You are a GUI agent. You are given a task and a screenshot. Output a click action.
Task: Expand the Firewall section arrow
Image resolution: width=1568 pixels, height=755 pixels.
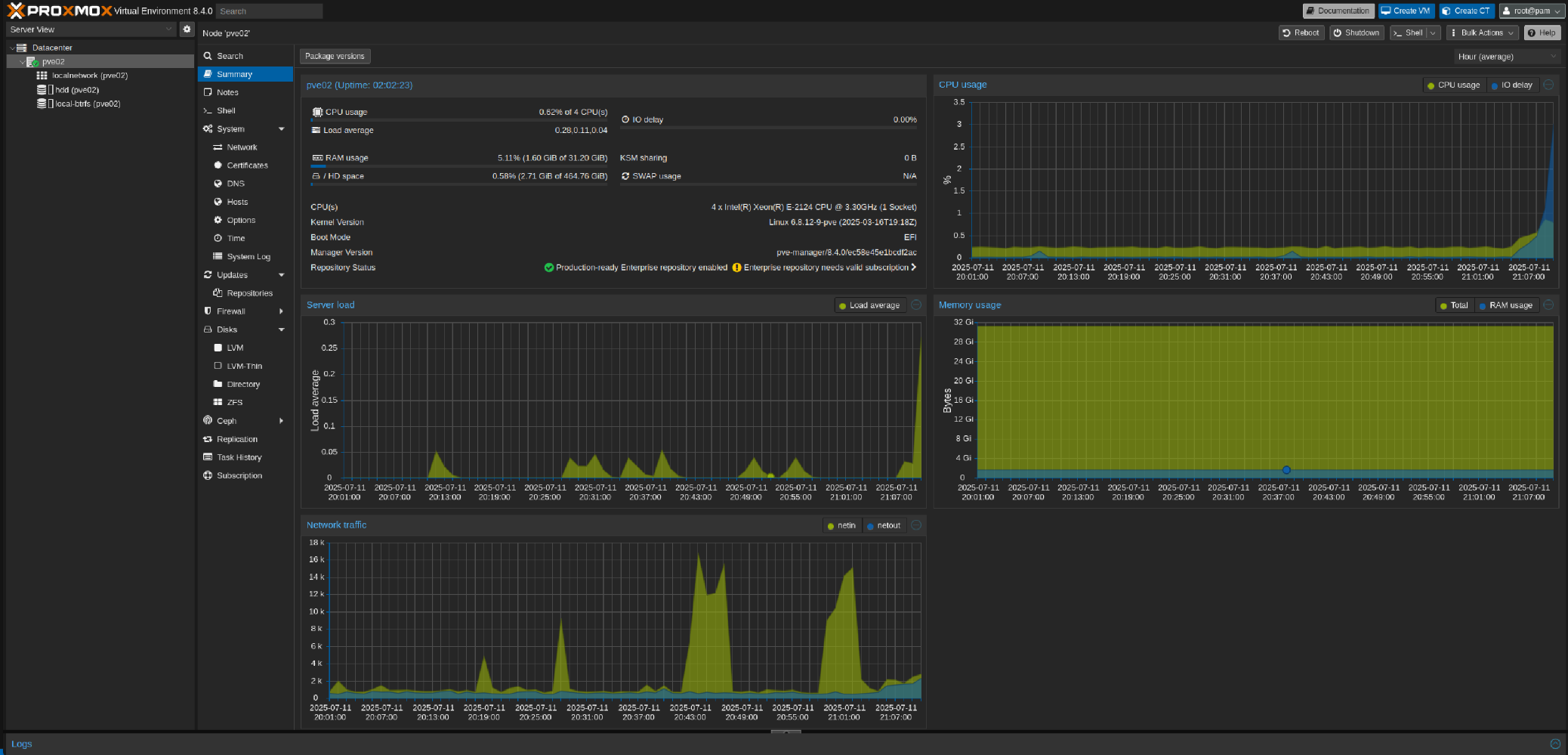pyautogui.click(x=282, y=311)
